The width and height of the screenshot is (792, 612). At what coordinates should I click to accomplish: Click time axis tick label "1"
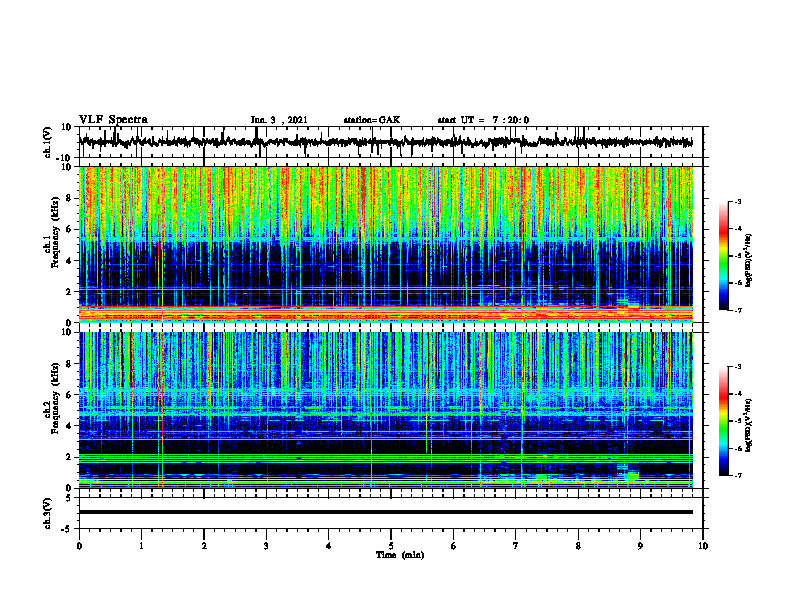click(x=141, y=546)
